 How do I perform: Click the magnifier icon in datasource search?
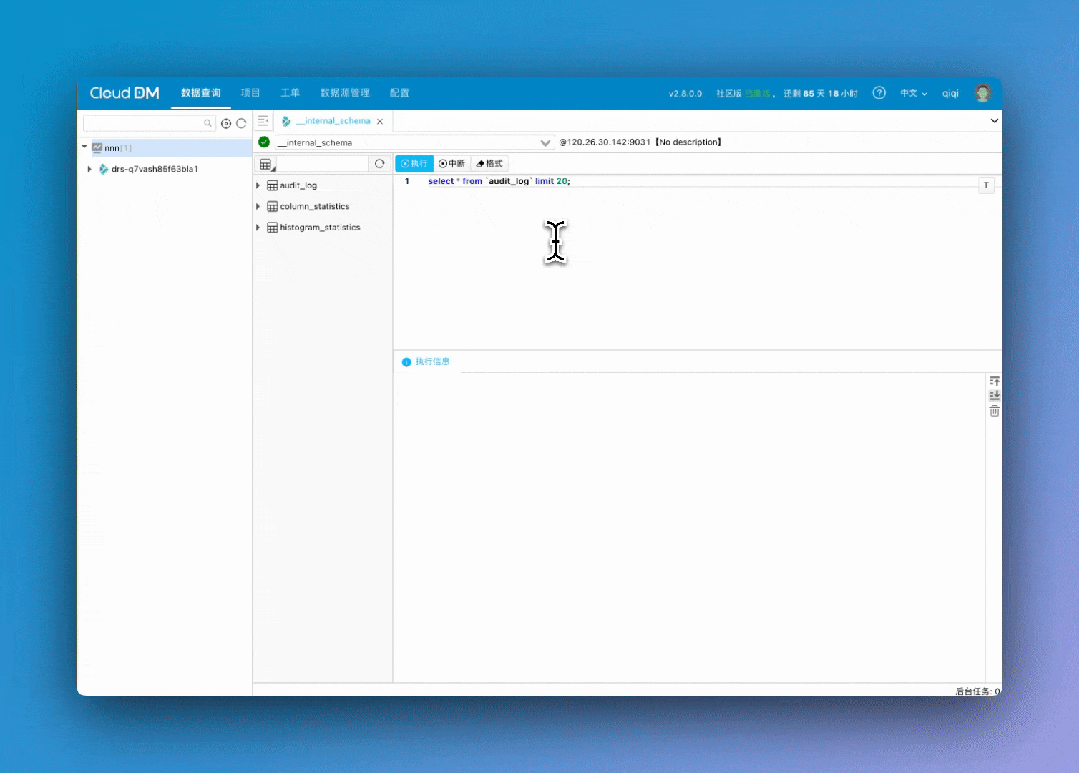pos(207,123)
